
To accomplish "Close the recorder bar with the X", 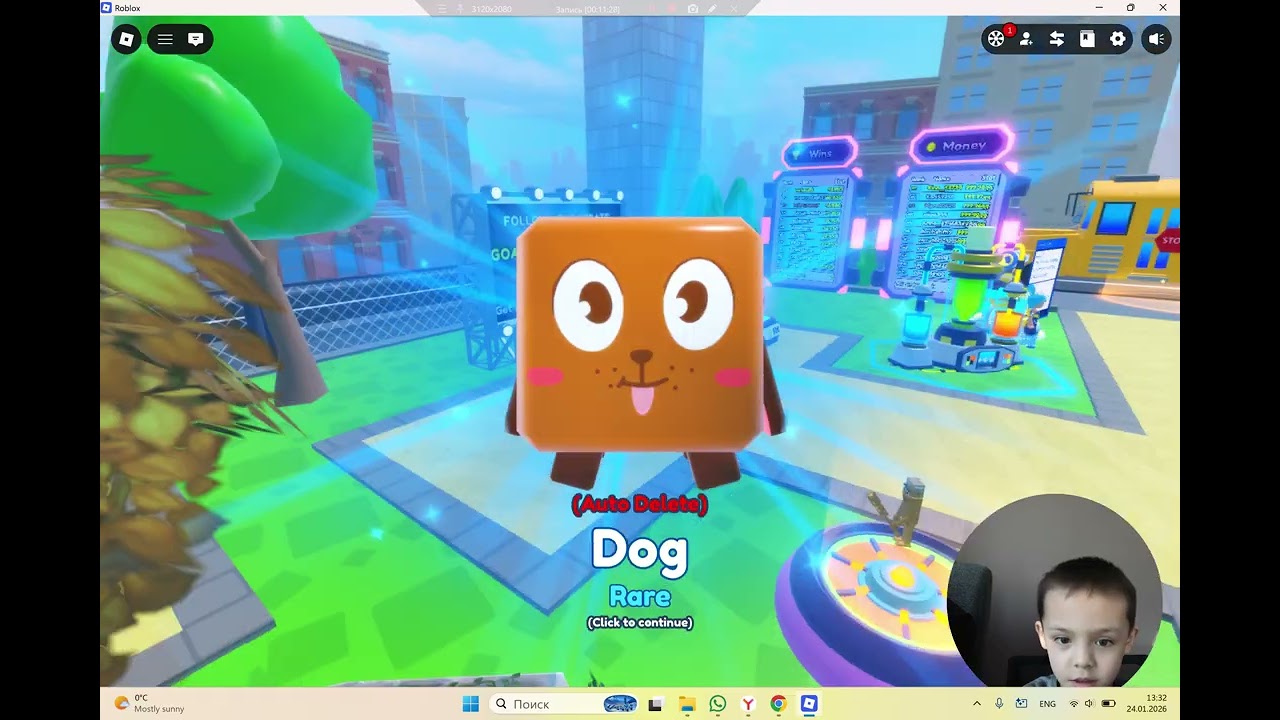I will click(x=734, y=9).
